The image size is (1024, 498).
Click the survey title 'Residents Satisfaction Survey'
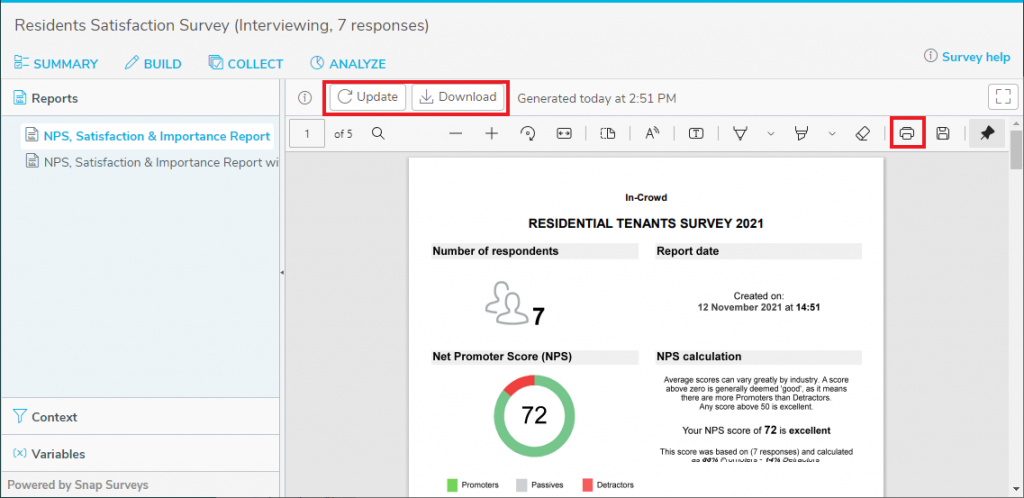coord(122,25)
